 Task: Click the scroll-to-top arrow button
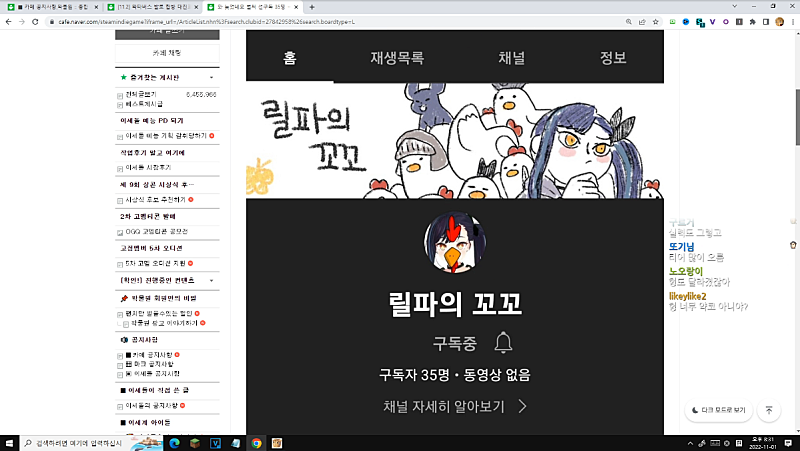pyautogui.click(x=769, y=410)
